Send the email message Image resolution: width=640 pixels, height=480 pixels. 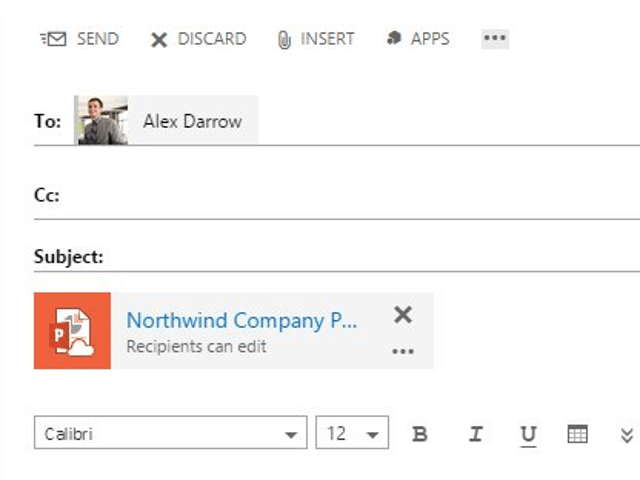[x=80, y=39]
